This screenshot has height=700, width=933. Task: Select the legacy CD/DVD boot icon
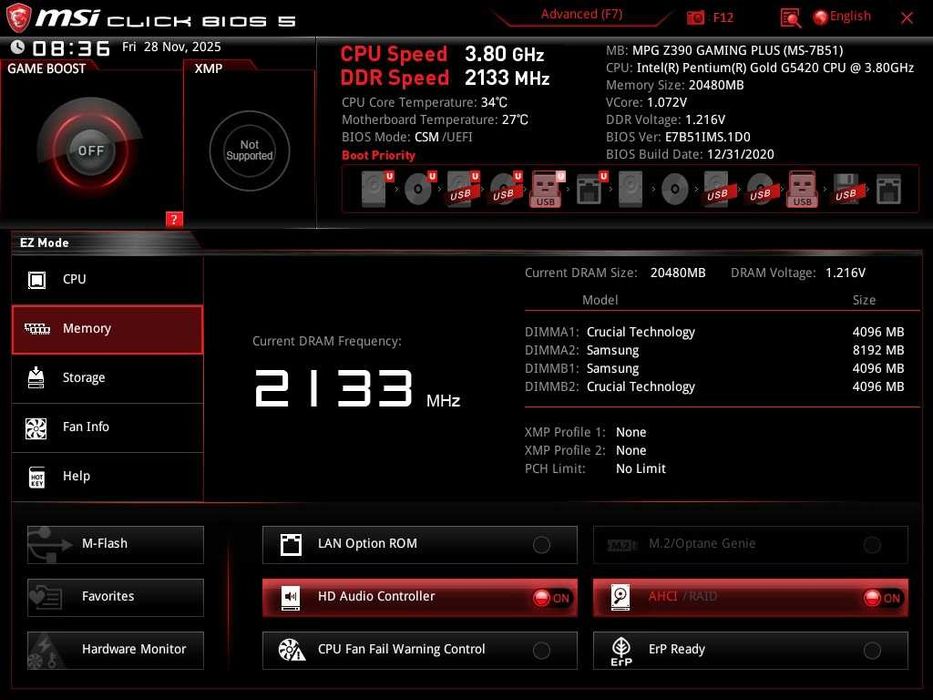click(674, 189)
